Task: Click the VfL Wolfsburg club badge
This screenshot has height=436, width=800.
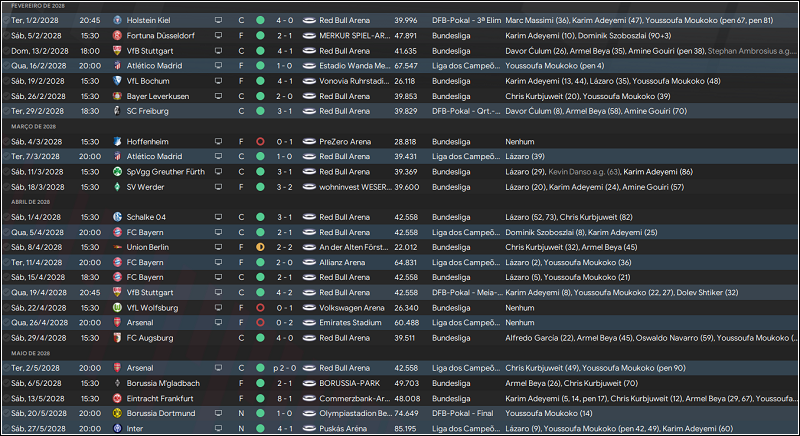Action: click(117, 308)
